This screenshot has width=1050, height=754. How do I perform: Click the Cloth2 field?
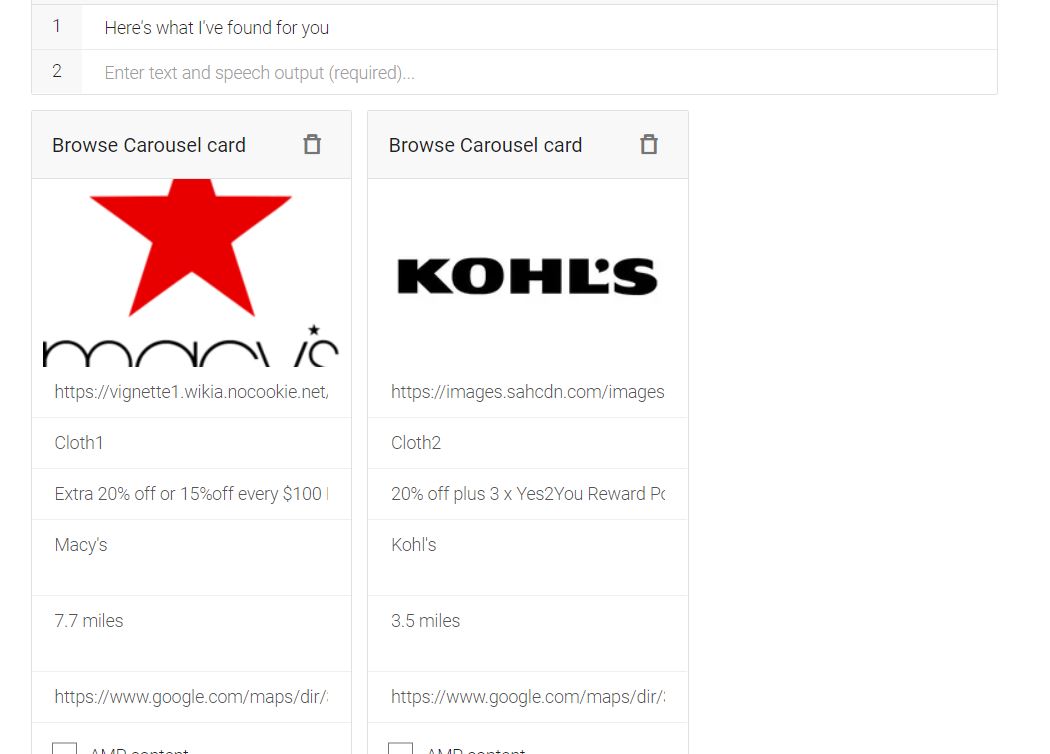tap(528, 443)
